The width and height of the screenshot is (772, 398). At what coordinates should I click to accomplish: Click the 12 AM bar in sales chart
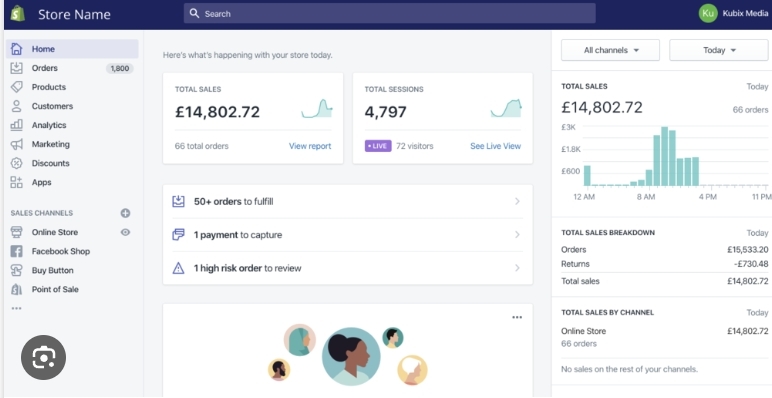point(587,175)
